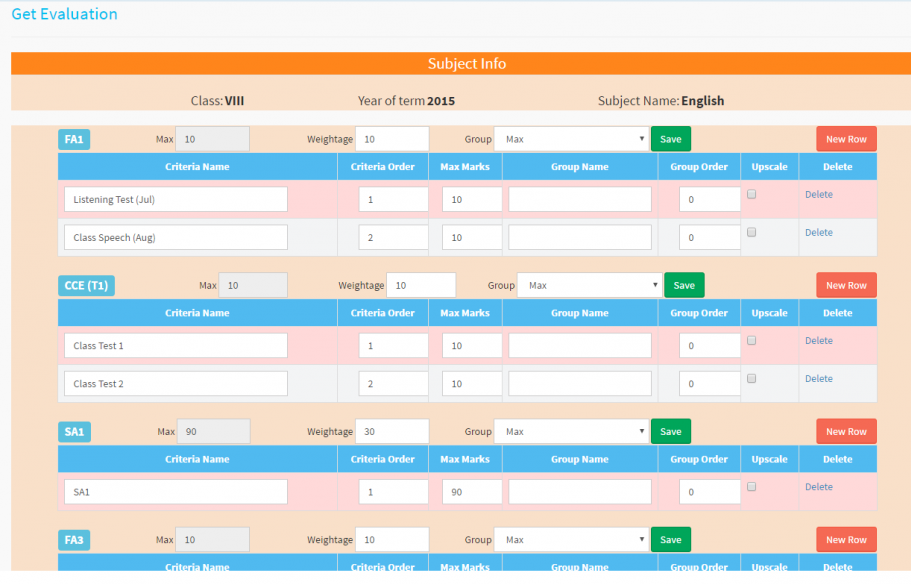Add a New Row to FA1
Viewport: 911px width, 584px height.
tap(846, 139)
